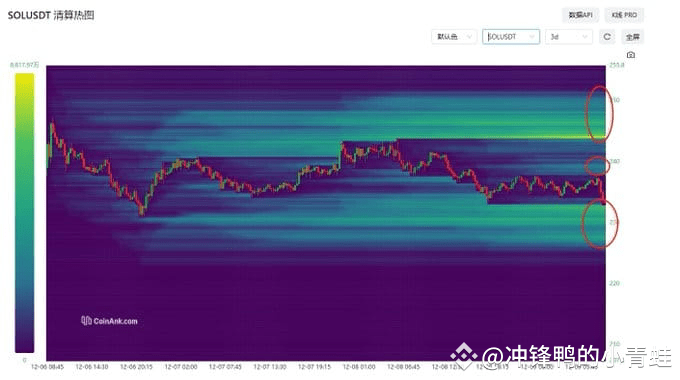
Task: Expand the 3d time range dropdown
Action: point(569,37)
